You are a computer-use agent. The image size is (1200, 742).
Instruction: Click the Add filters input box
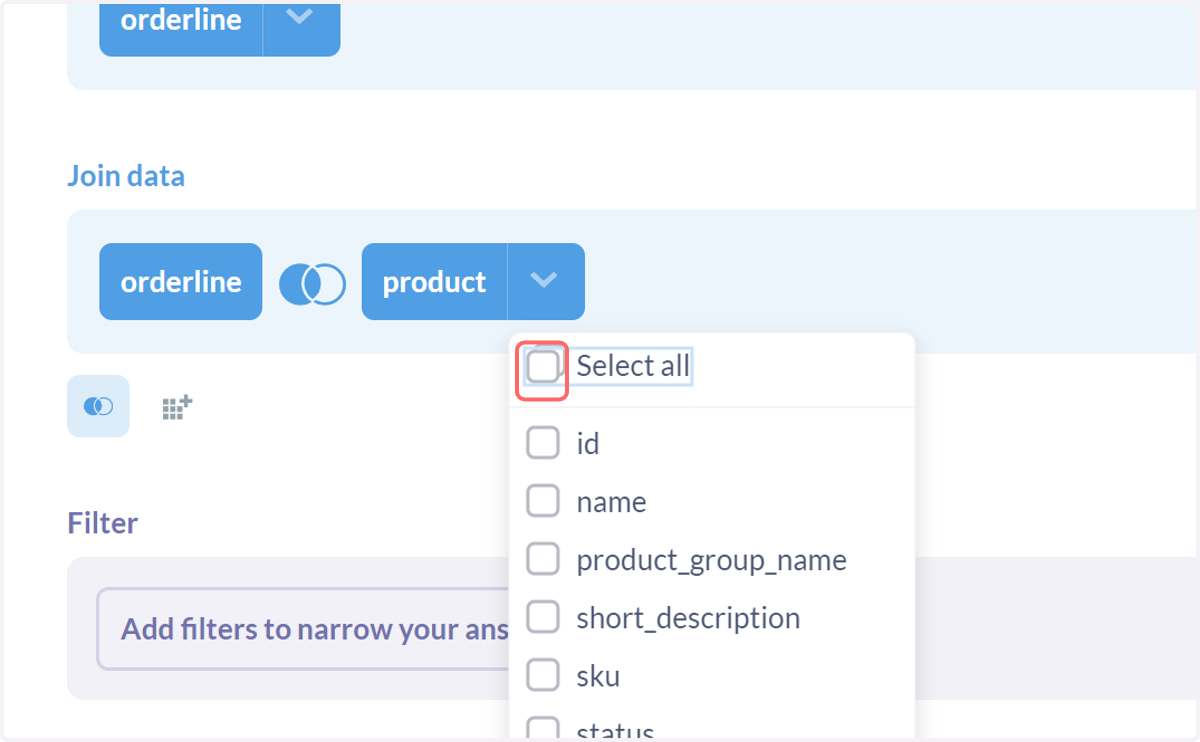coord(303,629)
